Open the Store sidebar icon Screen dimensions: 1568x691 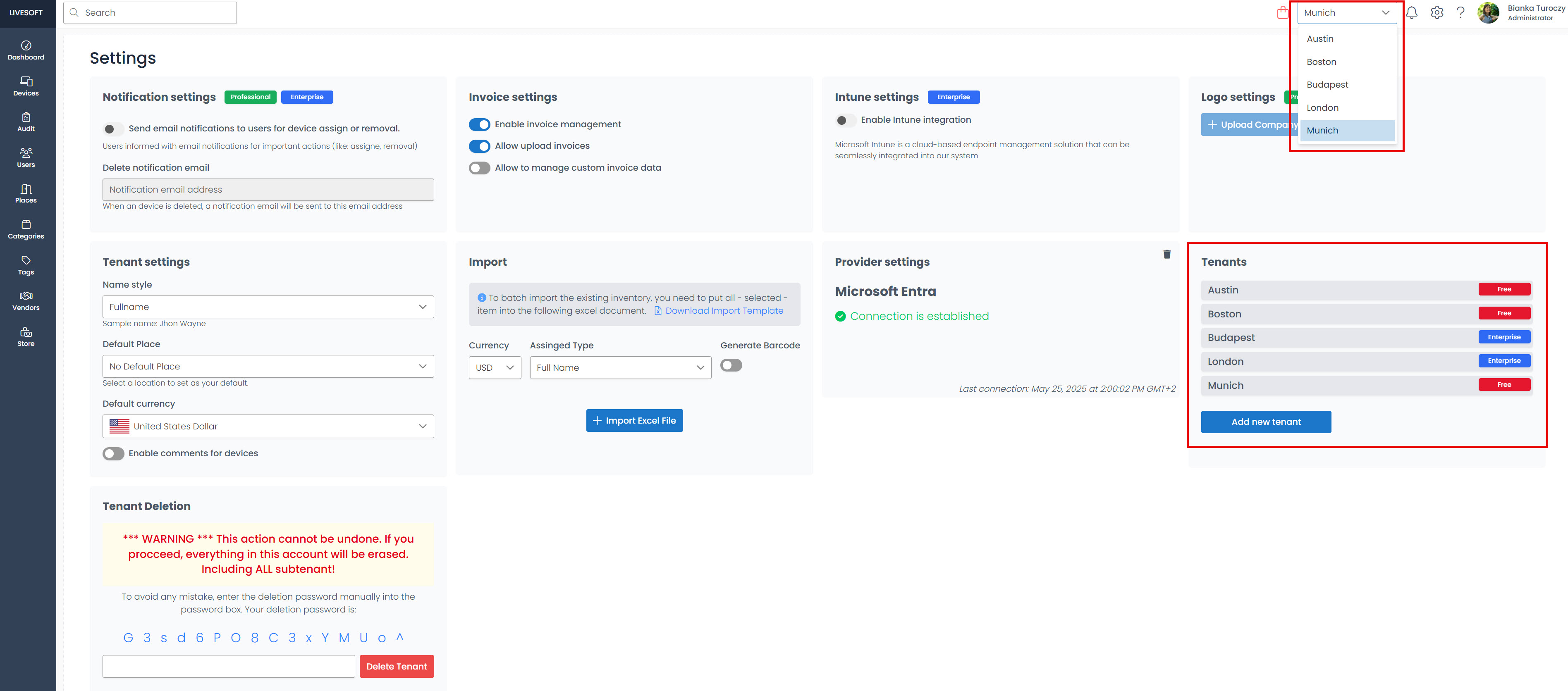coord(26,332)
